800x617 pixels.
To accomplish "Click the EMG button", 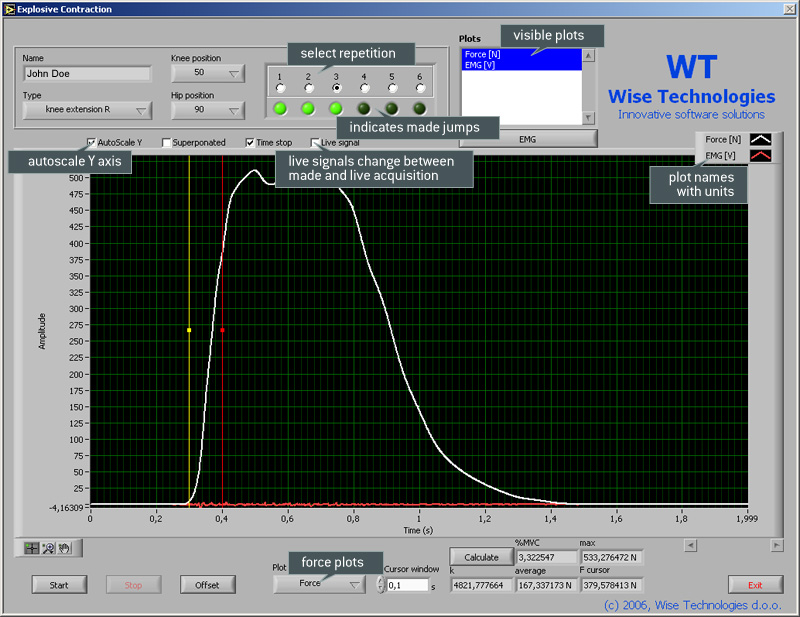I will (528, 139).
